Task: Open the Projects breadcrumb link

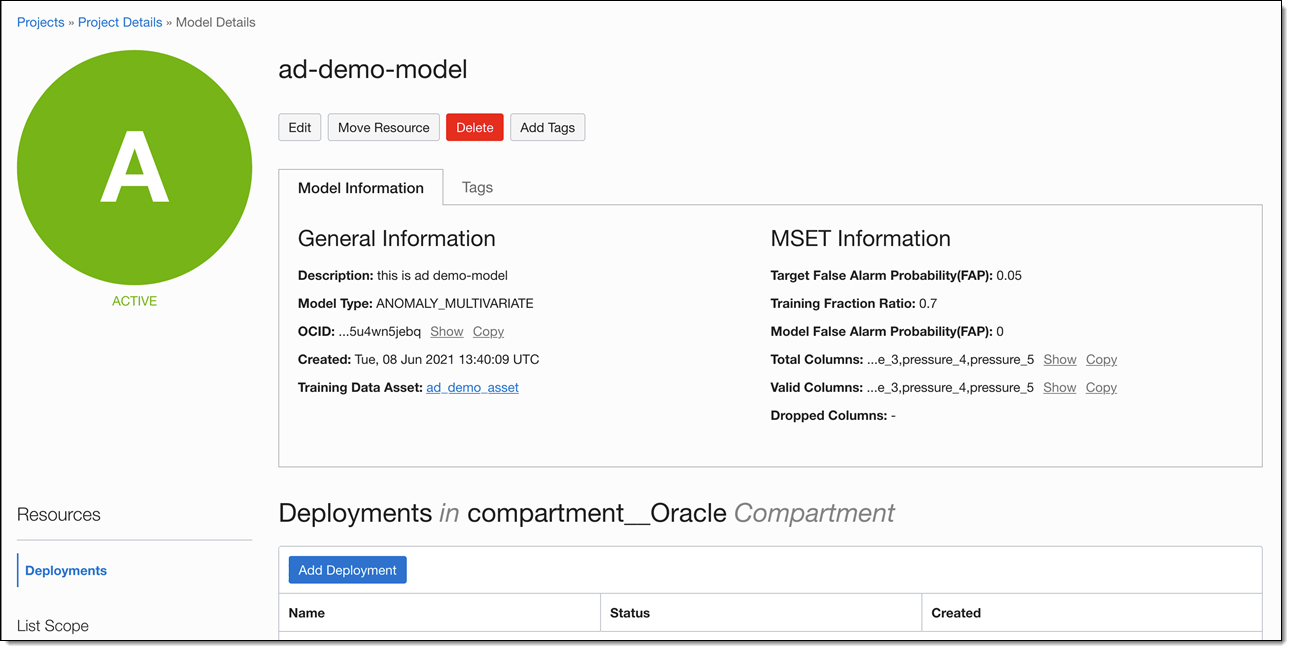Action: tap(41, 22)
